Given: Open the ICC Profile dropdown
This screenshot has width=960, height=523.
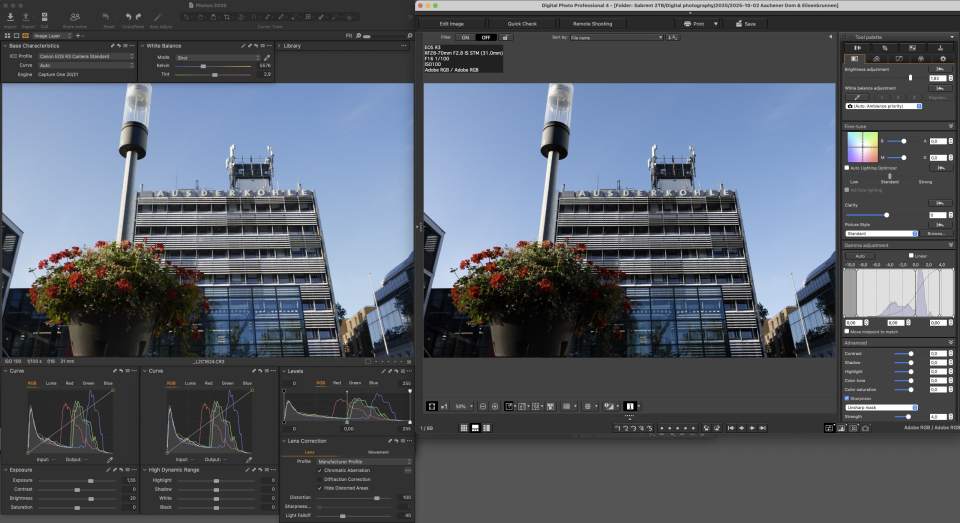Looking at the screenshot, I should pos(86,56).
